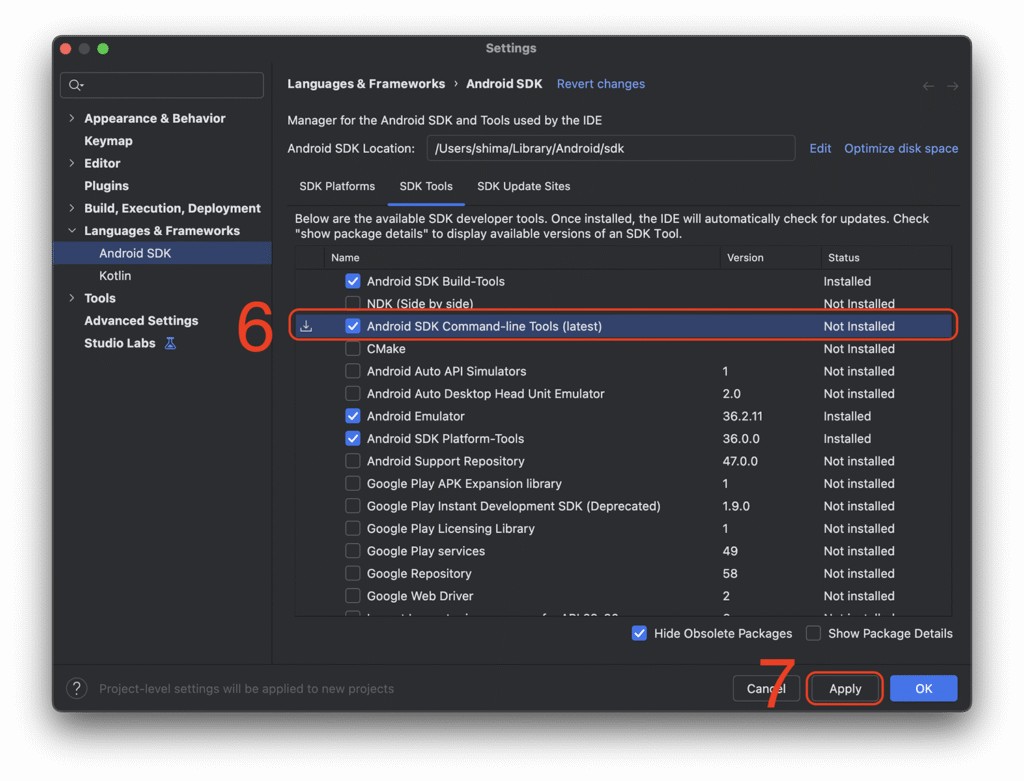Image resolution: width=1024 pixels, height=781 pixels.
Task: Open the SDK Update Sites tab
Action: point(523,186)
